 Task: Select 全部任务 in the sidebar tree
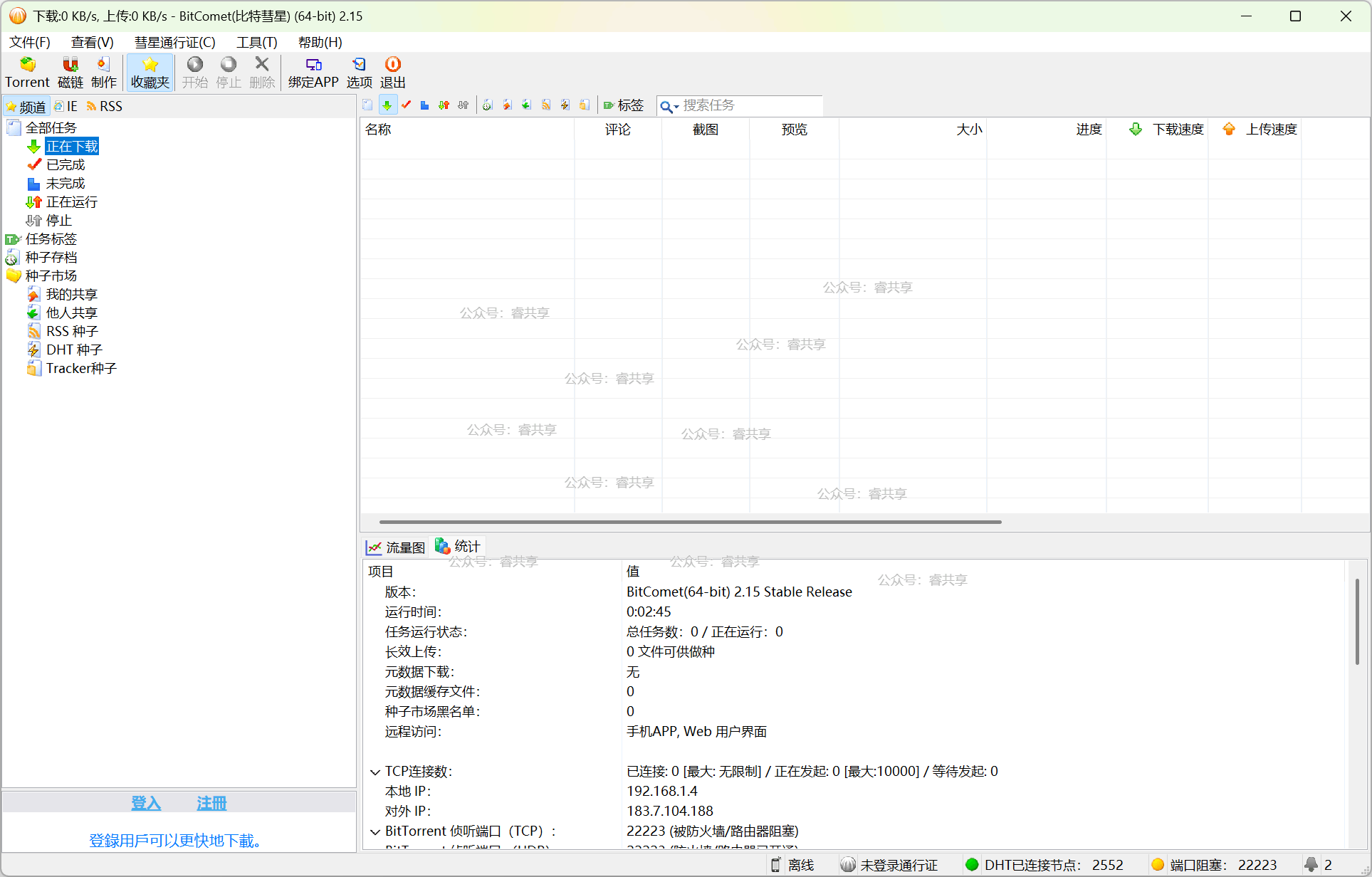pos(51,127)
